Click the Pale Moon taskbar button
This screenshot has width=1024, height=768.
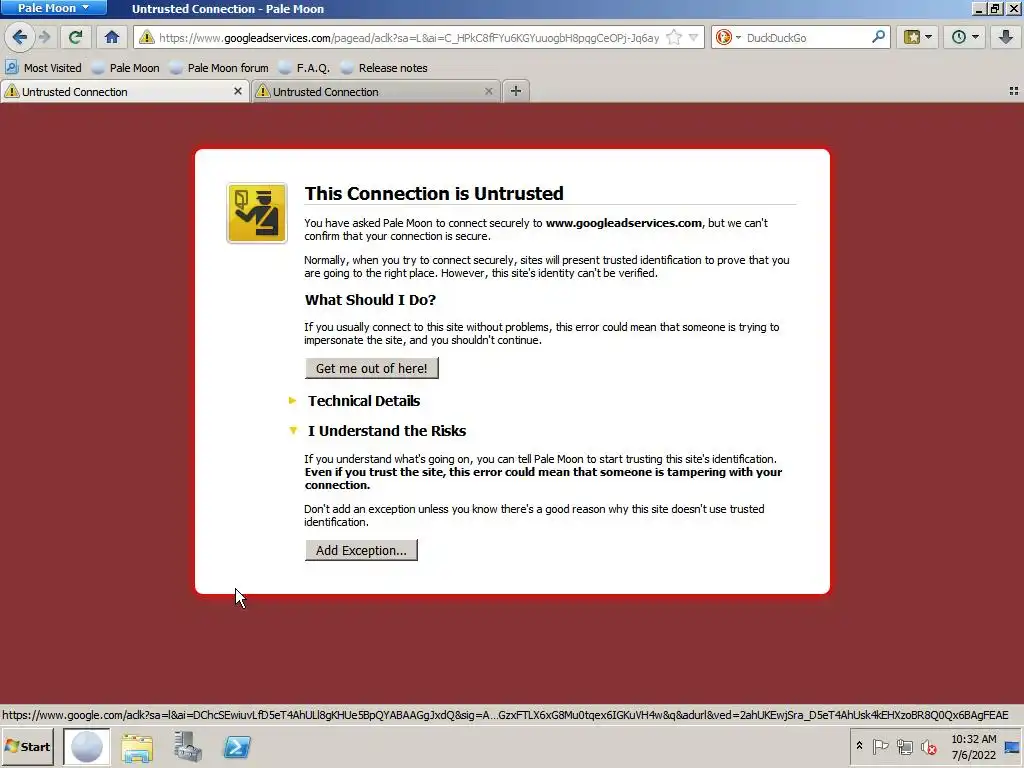click(x=86, y=747)
